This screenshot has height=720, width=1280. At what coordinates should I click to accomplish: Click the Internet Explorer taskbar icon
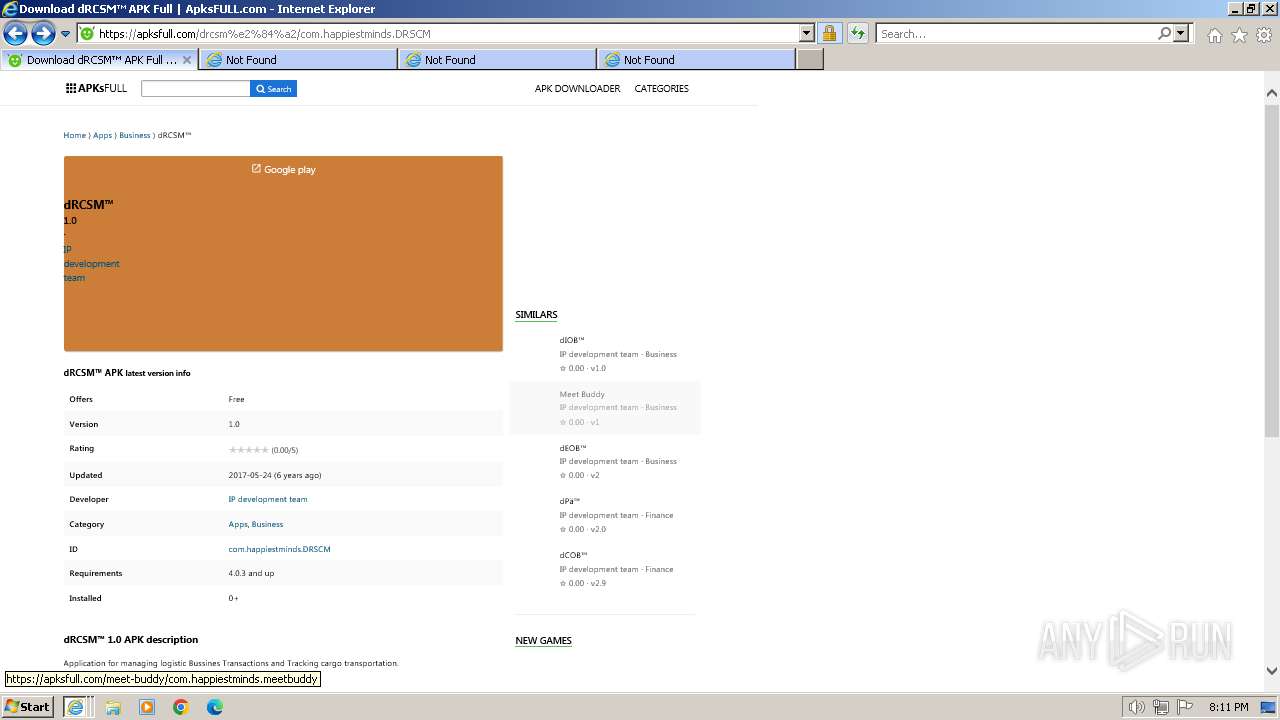point(75,707)
